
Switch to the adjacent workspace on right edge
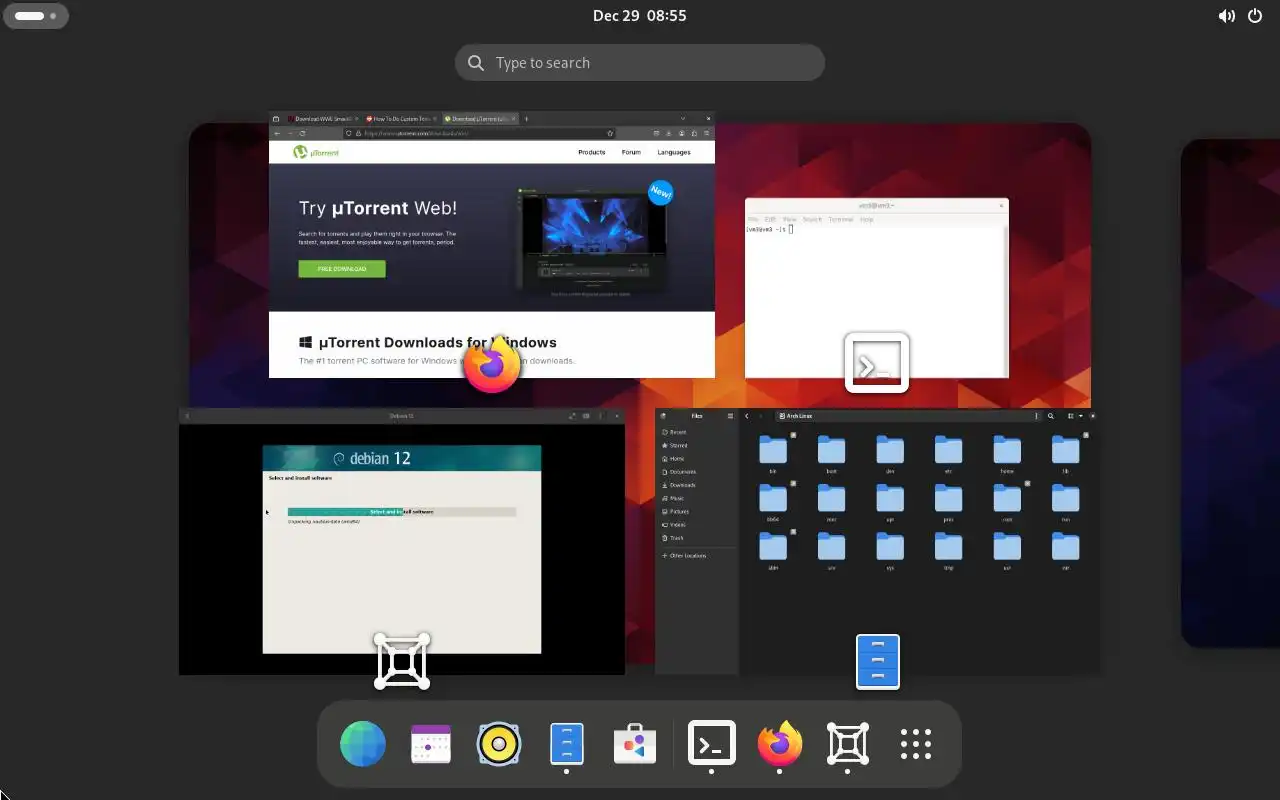pos(1231,393)
